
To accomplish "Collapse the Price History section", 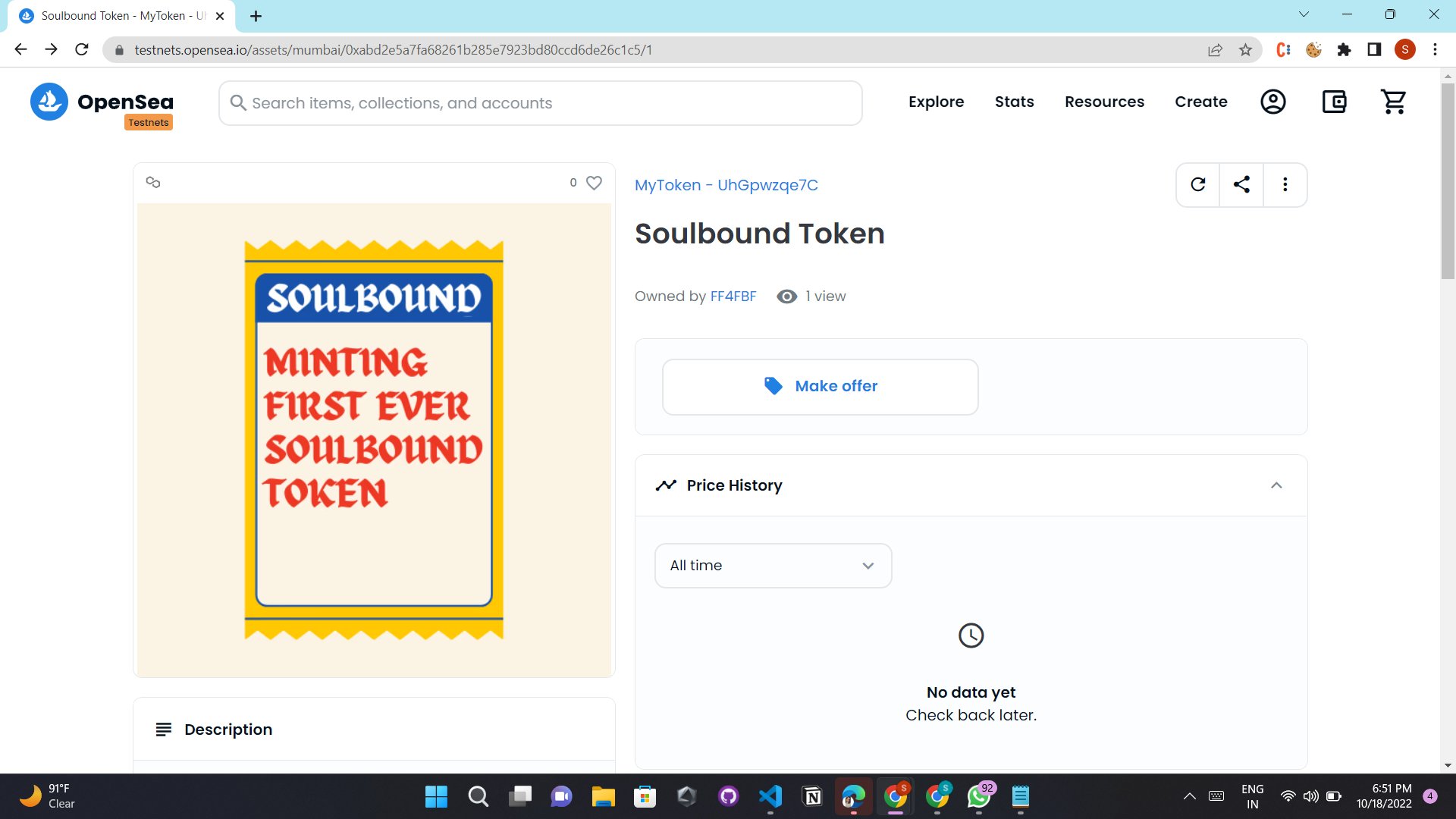I will pos(1276,485).
